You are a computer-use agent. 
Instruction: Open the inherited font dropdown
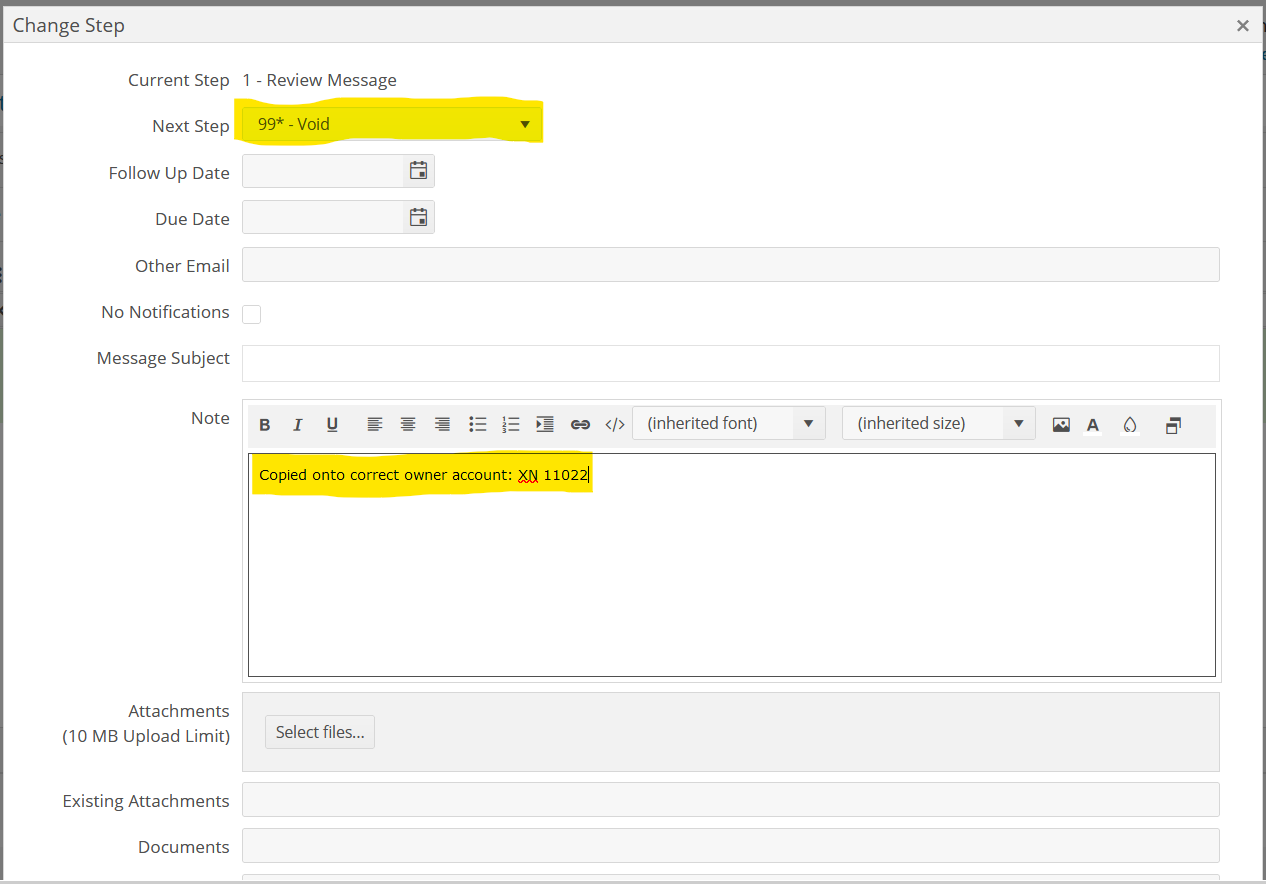pos(729,423)
